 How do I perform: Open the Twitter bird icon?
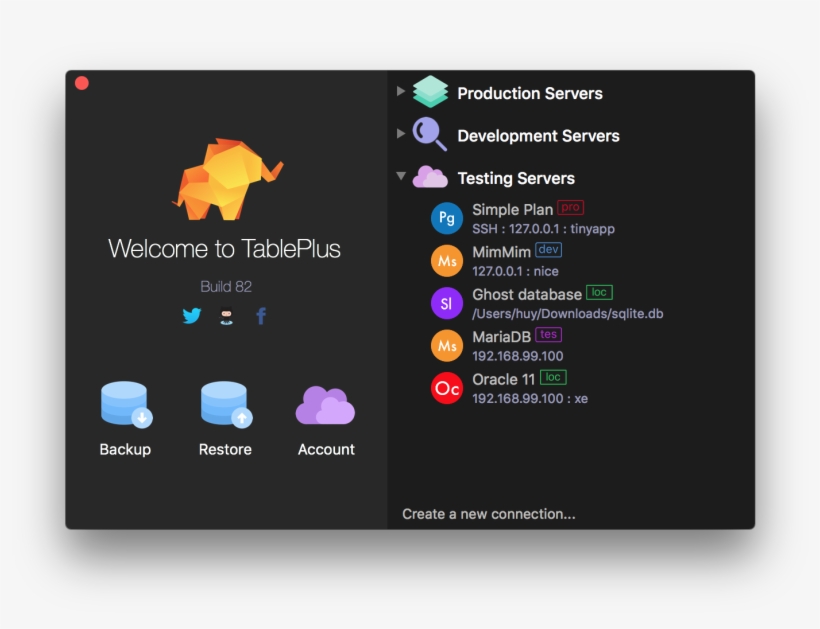(x=192, y=316)
